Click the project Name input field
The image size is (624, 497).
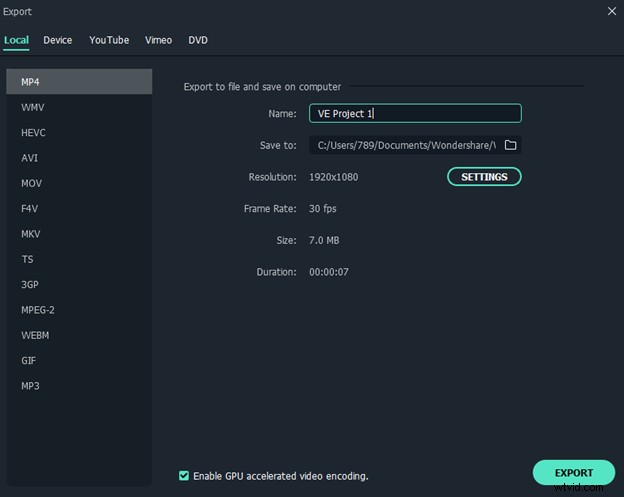(x=414, y=114)
